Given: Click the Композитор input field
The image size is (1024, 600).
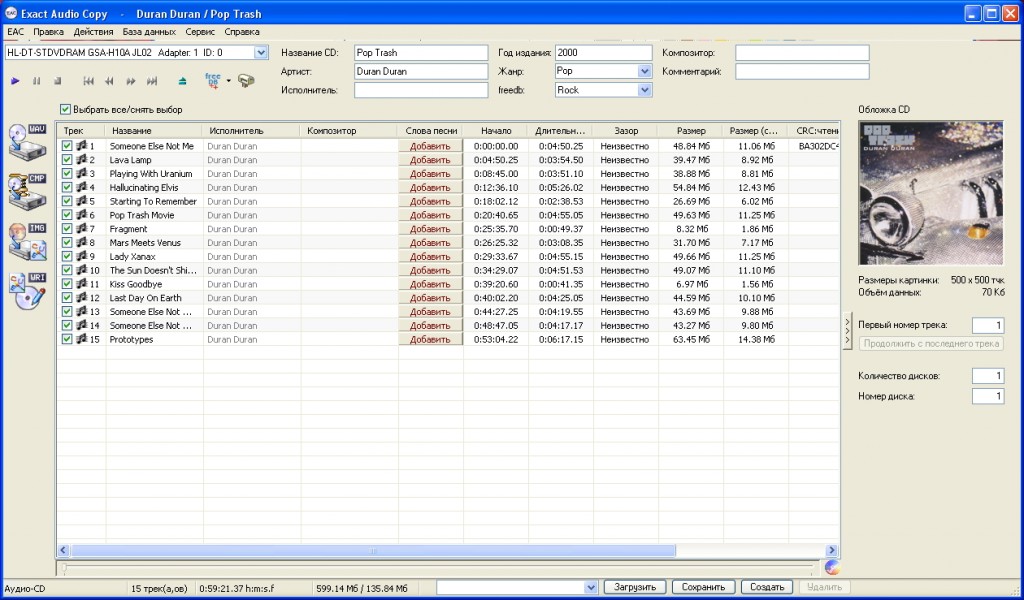Looking at the screenshot, I should pos(803,53).
